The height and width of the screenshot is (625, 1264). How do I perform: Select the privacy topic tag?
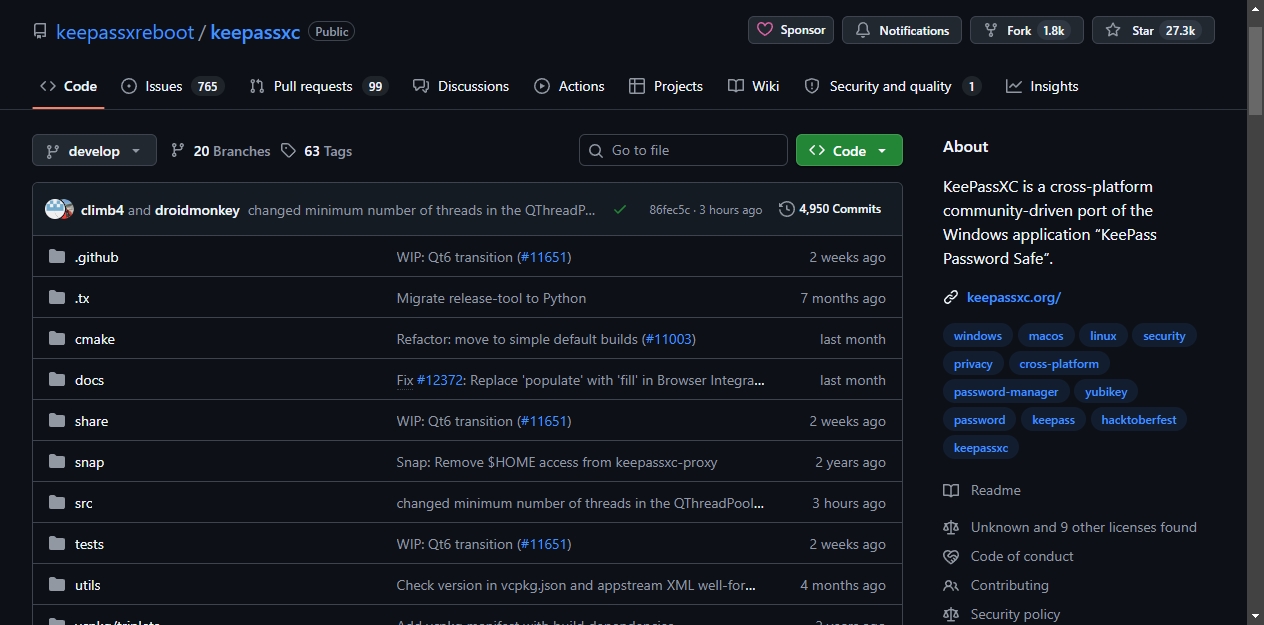click(x=973, y=364)
